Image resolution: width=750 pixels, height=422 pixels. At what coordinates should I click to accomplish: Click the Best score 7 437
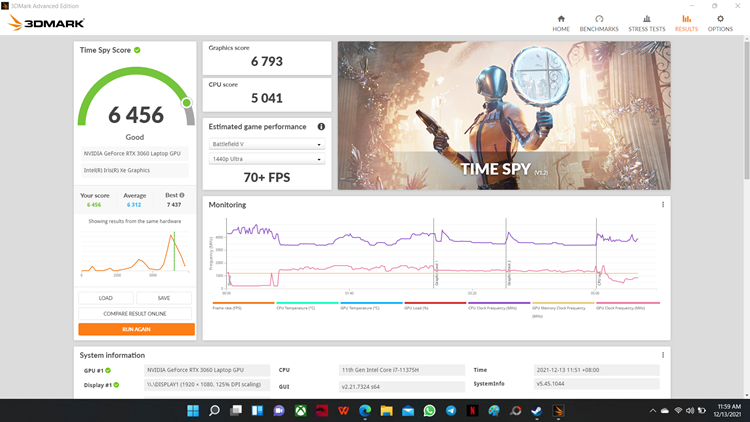point(174,205)
